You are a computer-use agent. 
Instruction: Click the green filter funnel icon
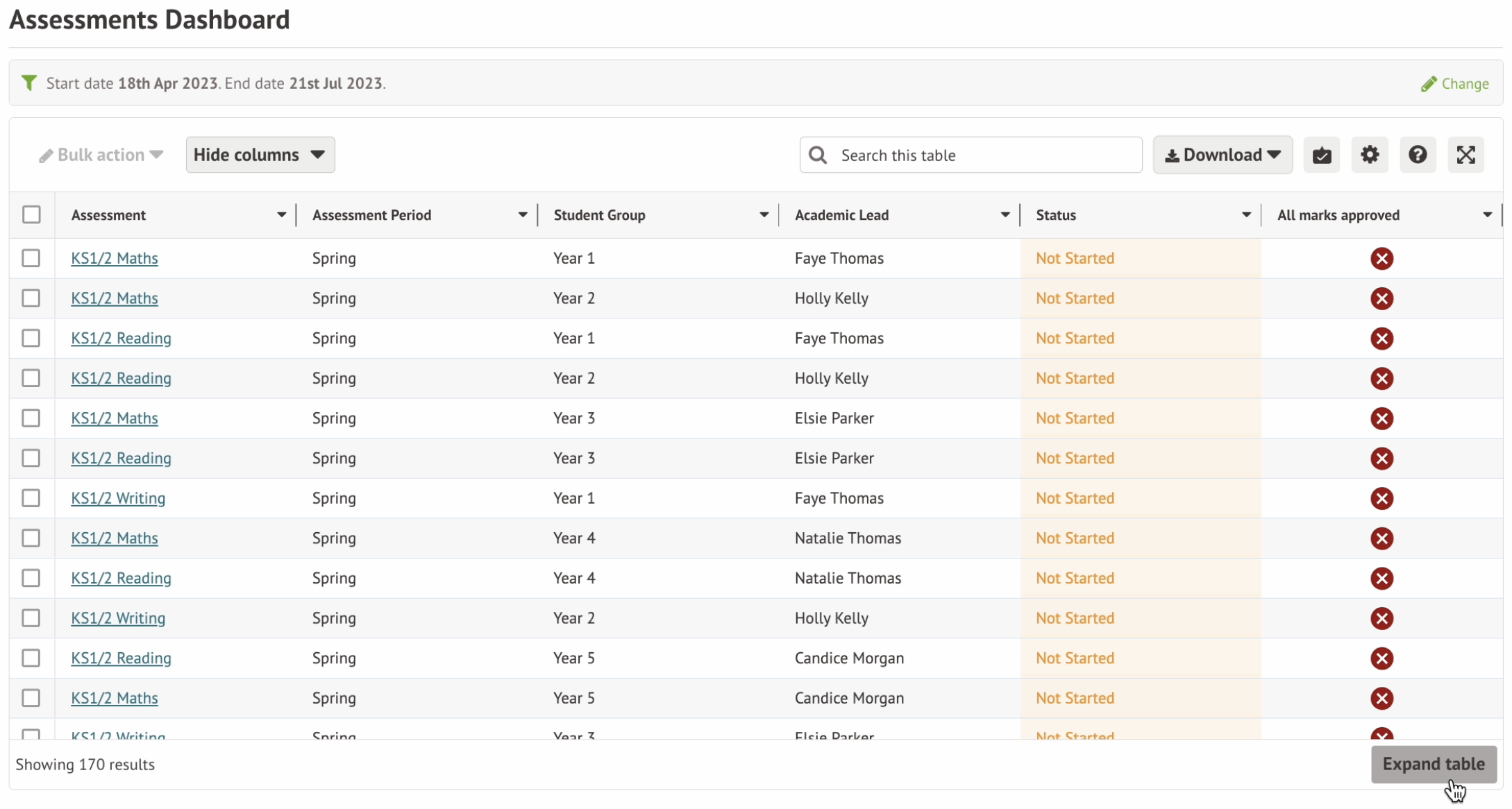(29, 83)
